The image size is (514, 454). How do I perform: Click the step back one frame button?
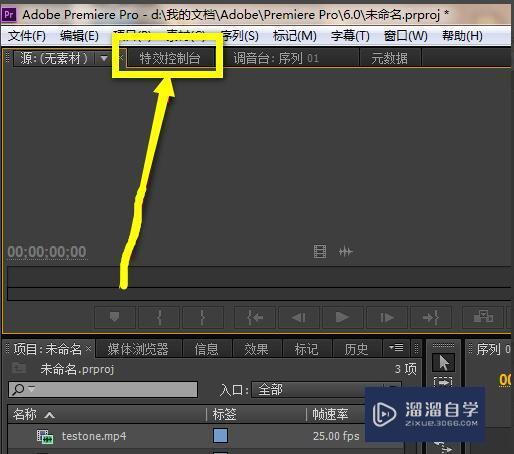coord(299,317)
